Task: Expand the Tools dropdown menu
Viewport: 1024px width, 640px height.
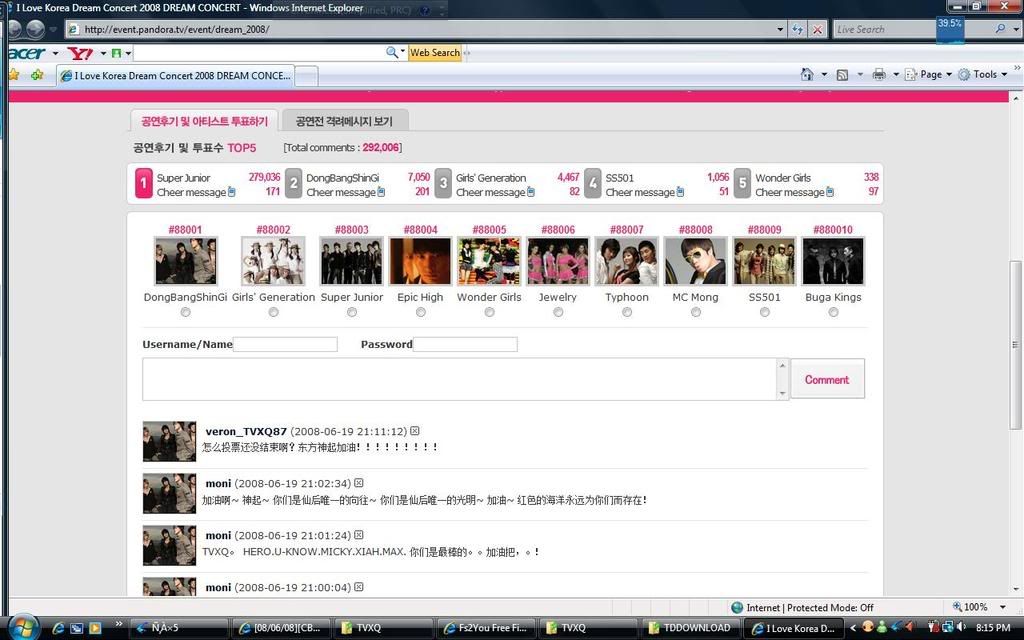Action: (983, 74)
